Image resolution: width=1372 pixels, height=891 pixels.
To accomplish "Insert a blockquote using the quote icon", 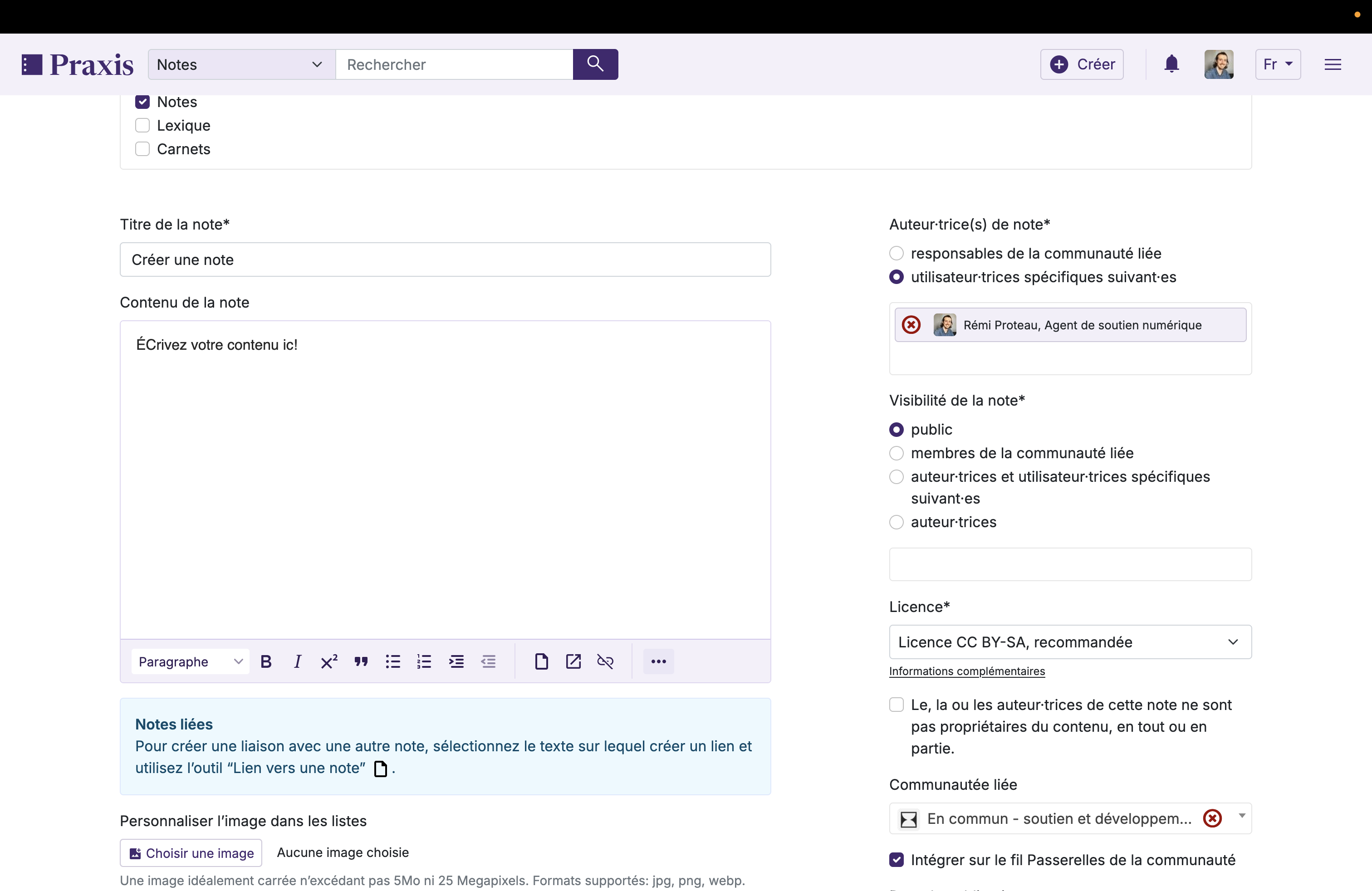I will [x=362, y=661].
